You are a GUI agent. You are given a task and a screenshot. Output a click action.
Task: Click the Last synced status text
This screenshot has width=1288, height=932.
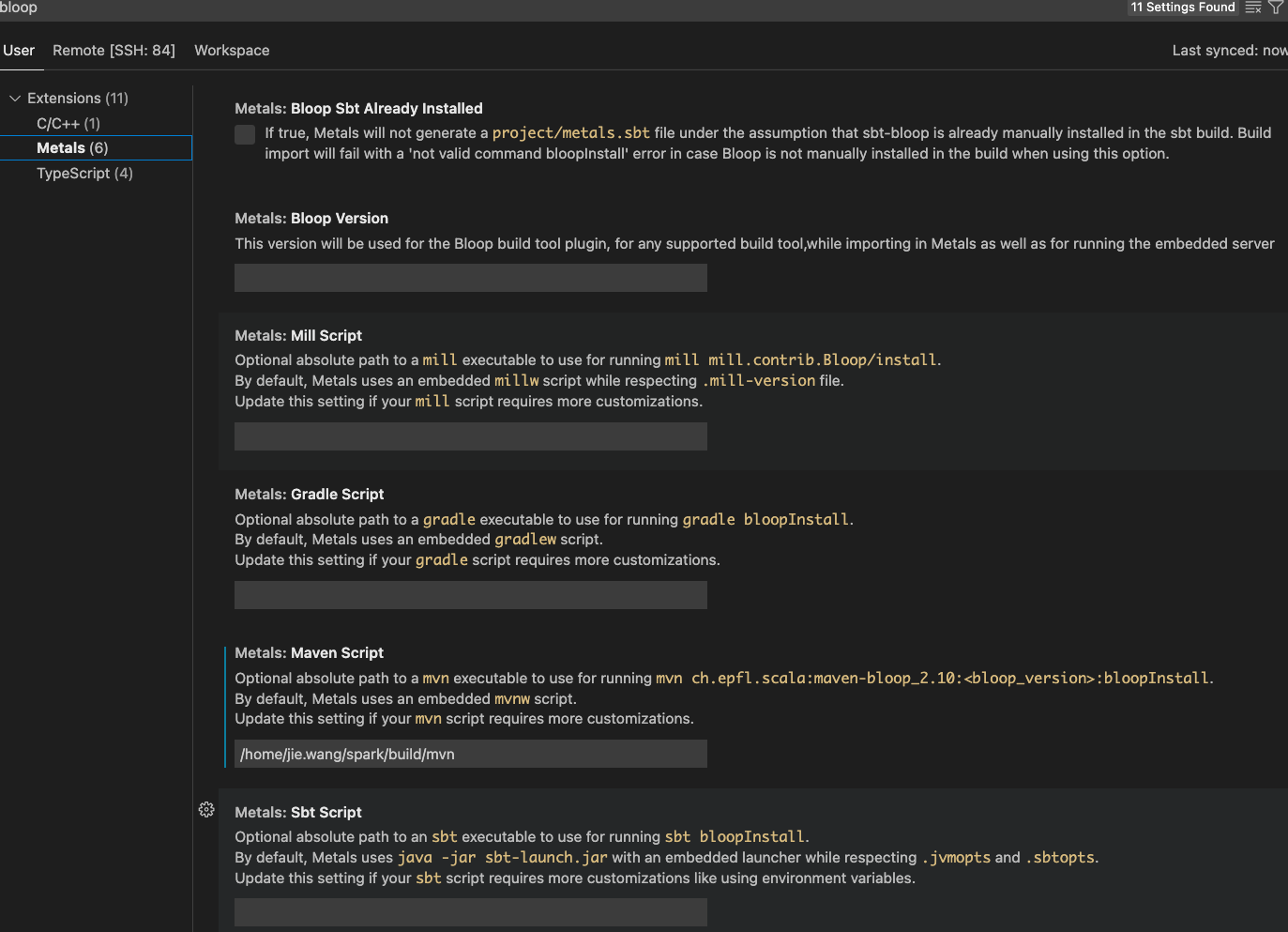tap(1229, 51)
